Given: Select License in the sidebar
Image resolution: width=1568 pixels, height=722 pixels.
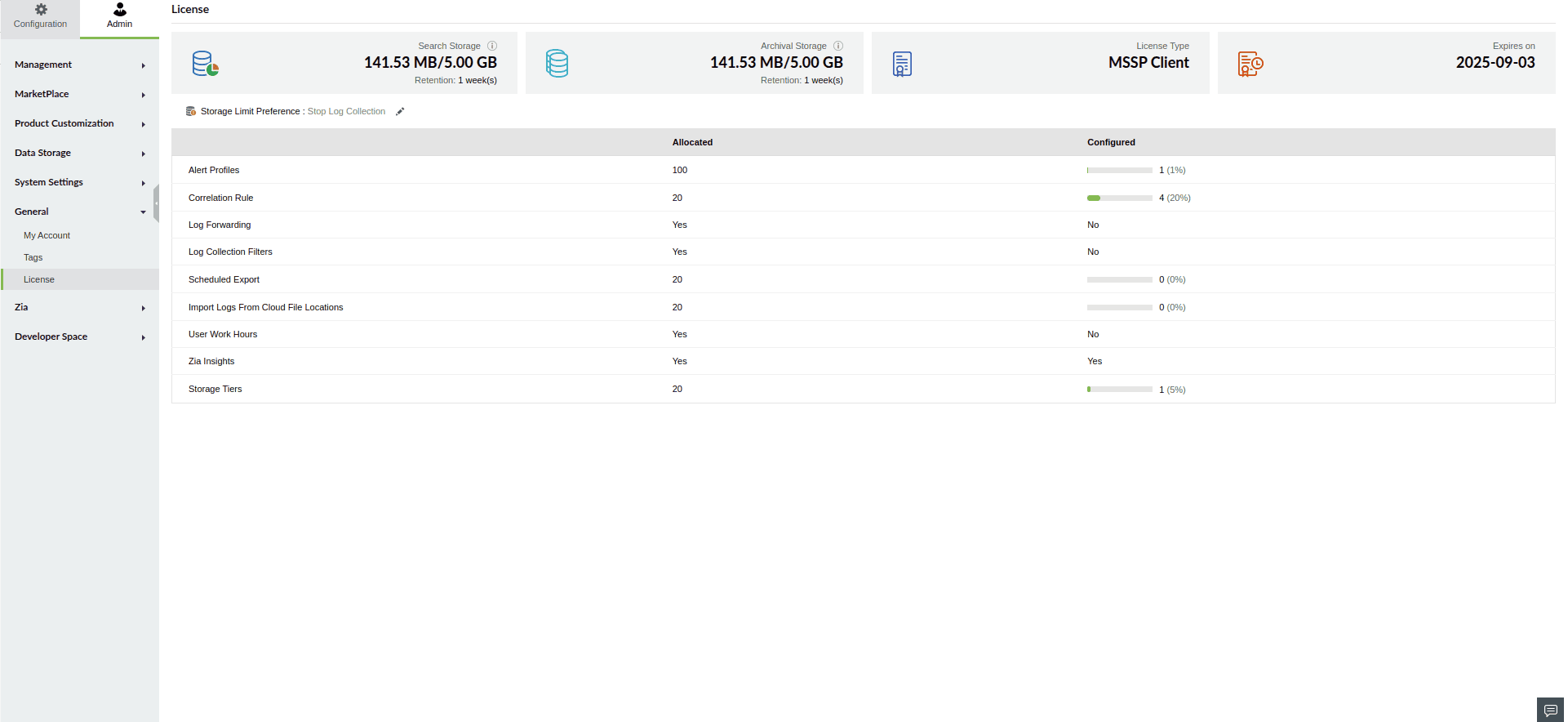Looking at the screenshot, I should pyautogui.click(x=80, y=279).
